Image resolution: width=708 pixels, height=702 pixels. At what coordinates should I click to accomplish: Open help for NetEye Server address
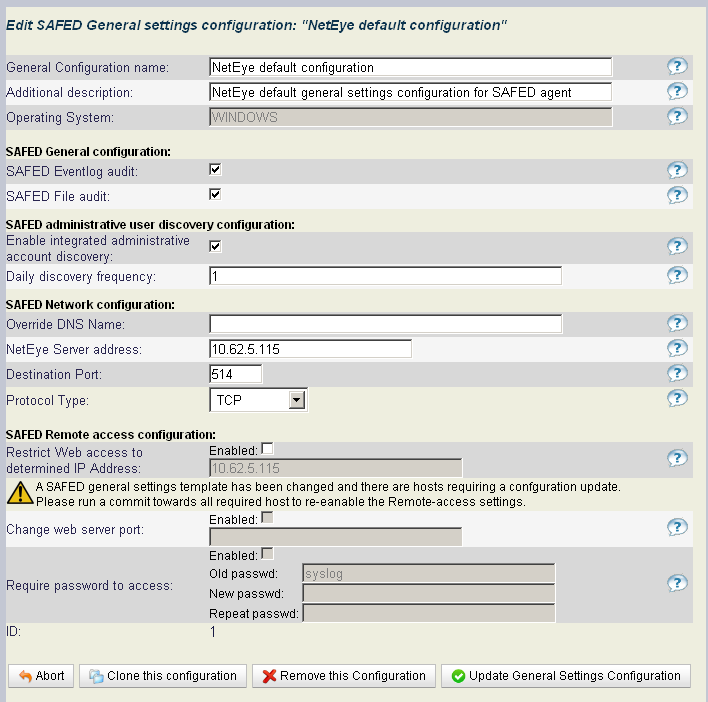(677, 349)
